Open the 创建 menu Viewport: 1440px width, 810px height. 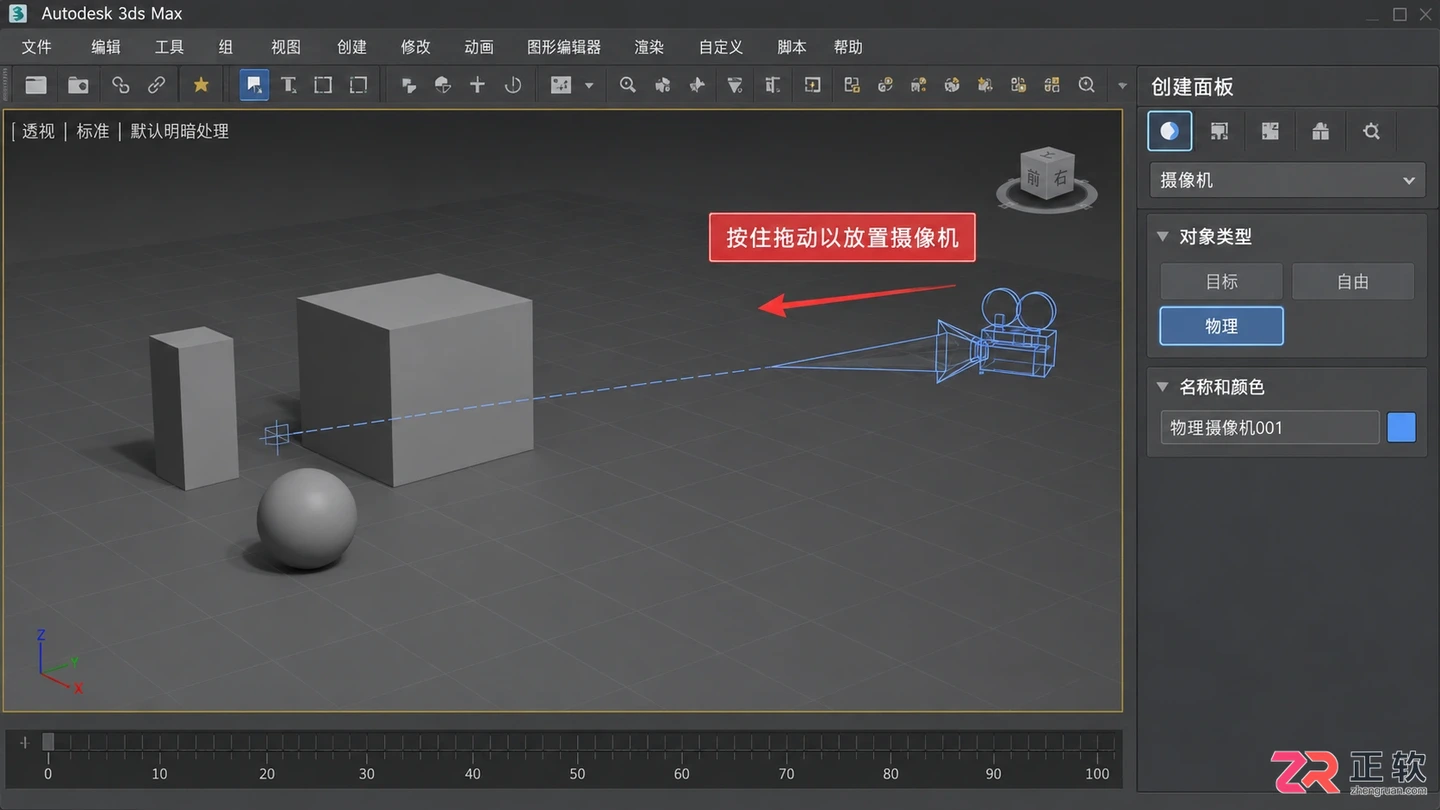(x=352, y=47)
